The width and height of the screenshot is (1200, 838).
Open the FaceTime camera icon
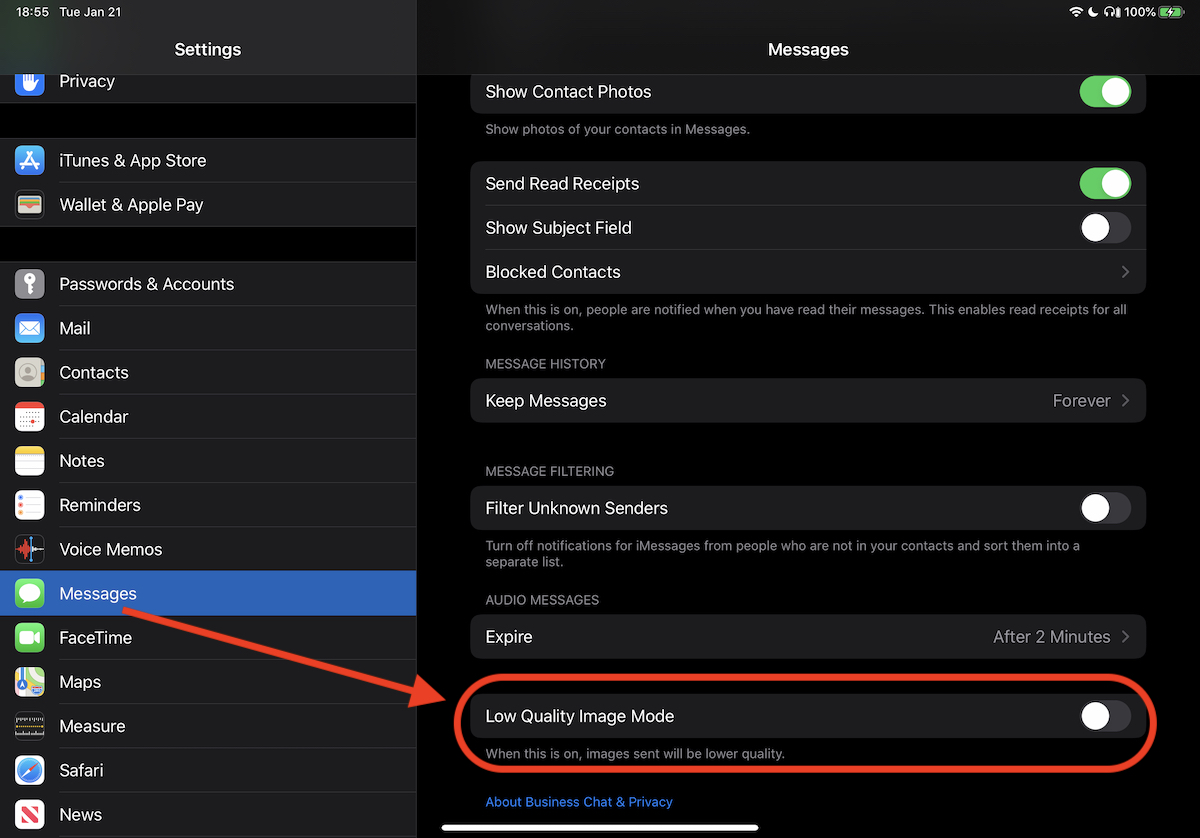coord(30,637)
